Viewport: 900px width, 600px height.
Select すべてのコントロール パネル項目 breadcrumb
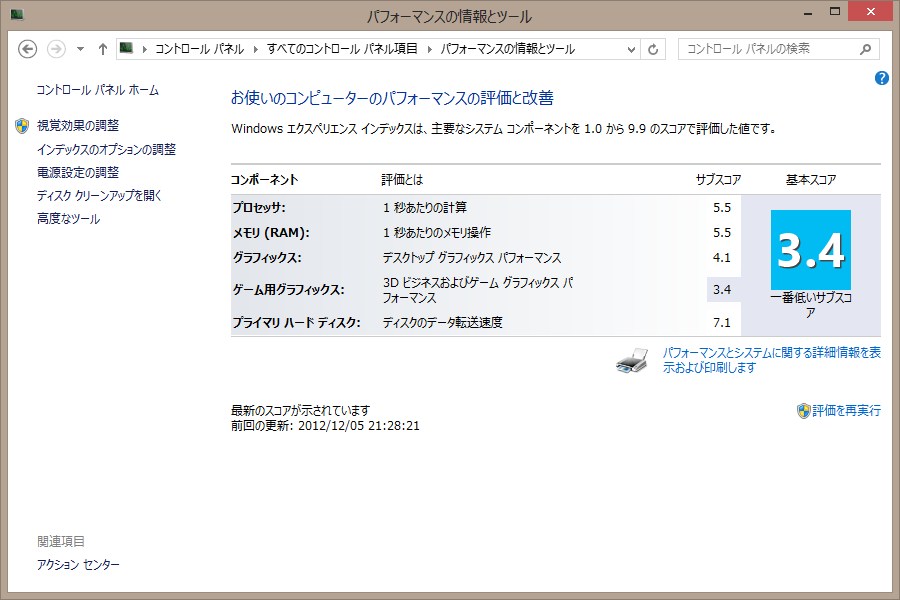(342, 49)
